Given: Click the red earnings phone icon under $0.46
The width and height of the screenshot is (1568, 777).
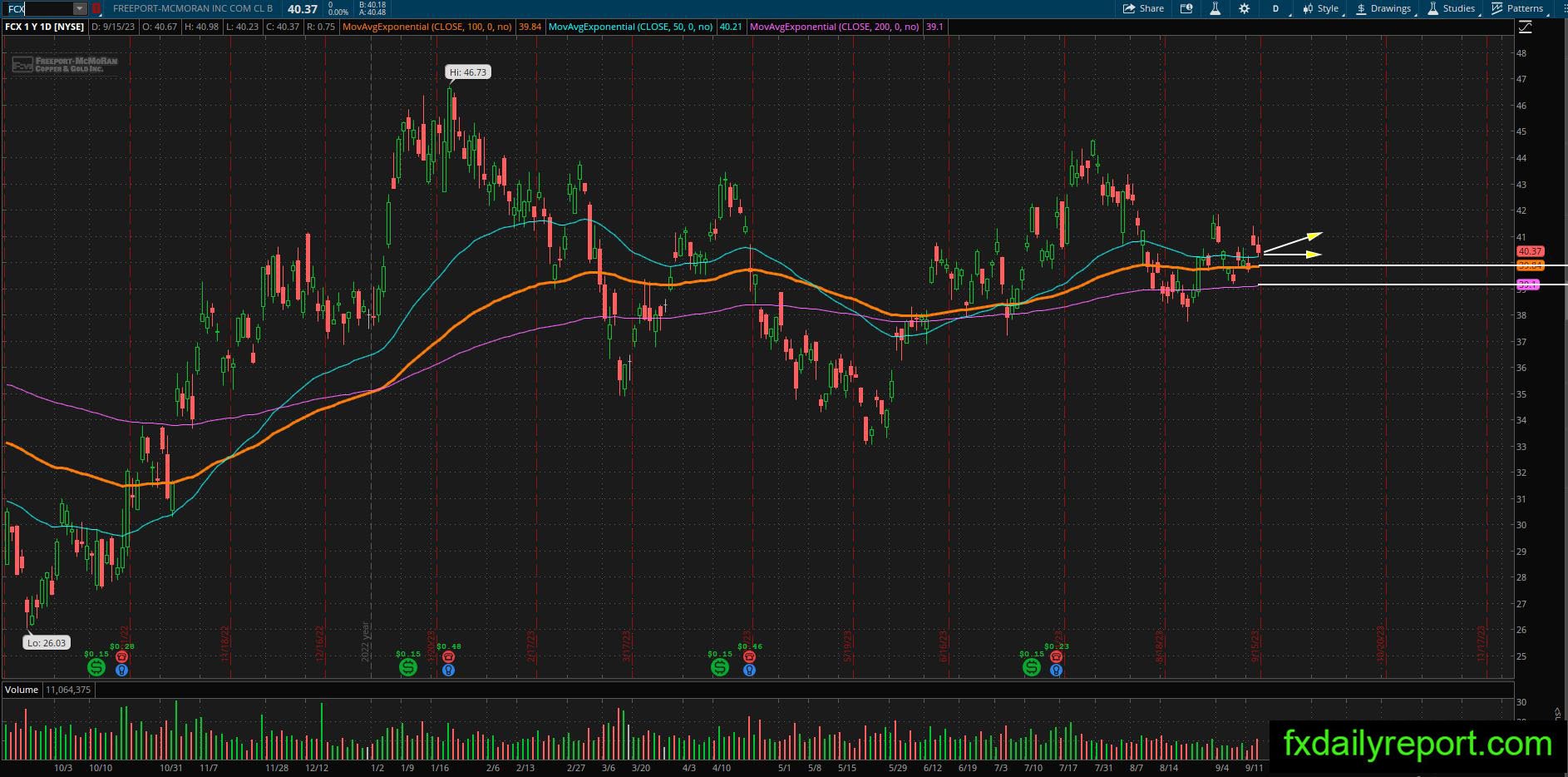Looking at the screenshot, I should 749,656.
